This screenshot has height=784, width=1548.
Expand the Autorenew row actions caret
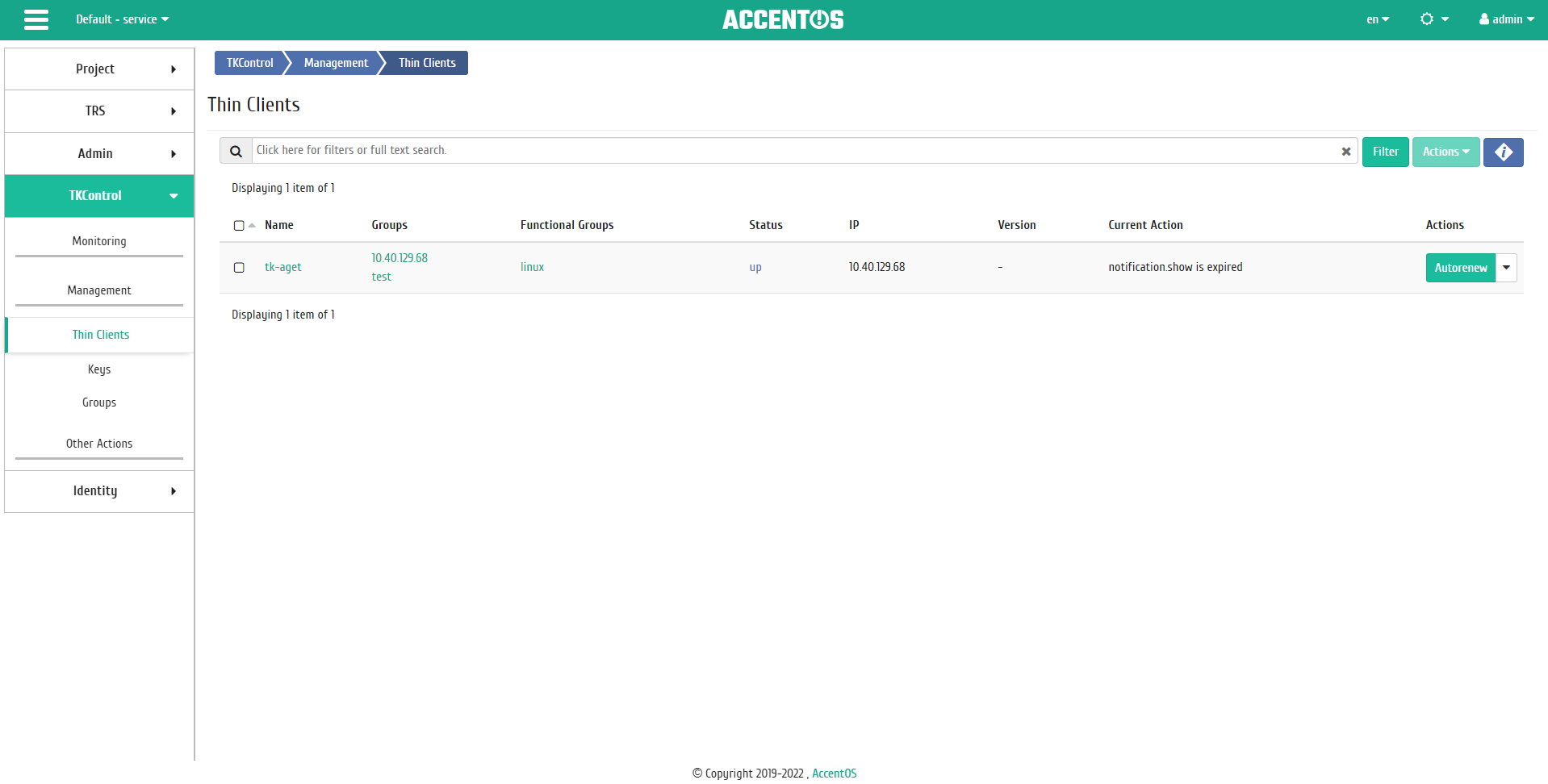tap(1506, 268)
